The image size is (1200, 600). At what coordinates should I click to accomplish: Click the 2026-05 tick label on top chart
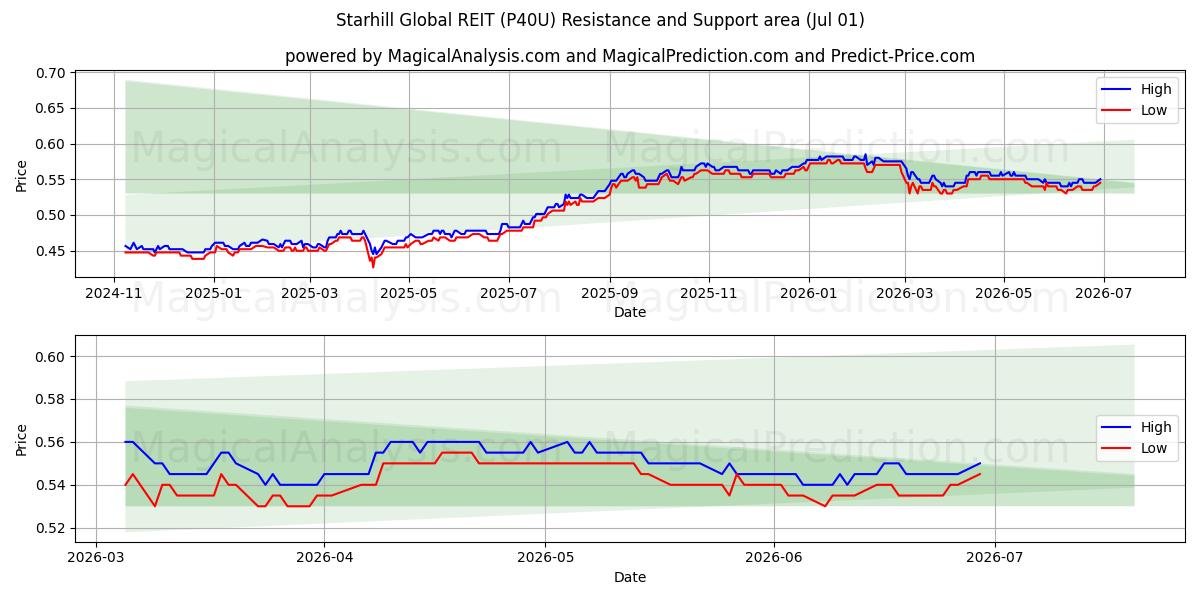pyautogui.click(x=1004, y=293)
